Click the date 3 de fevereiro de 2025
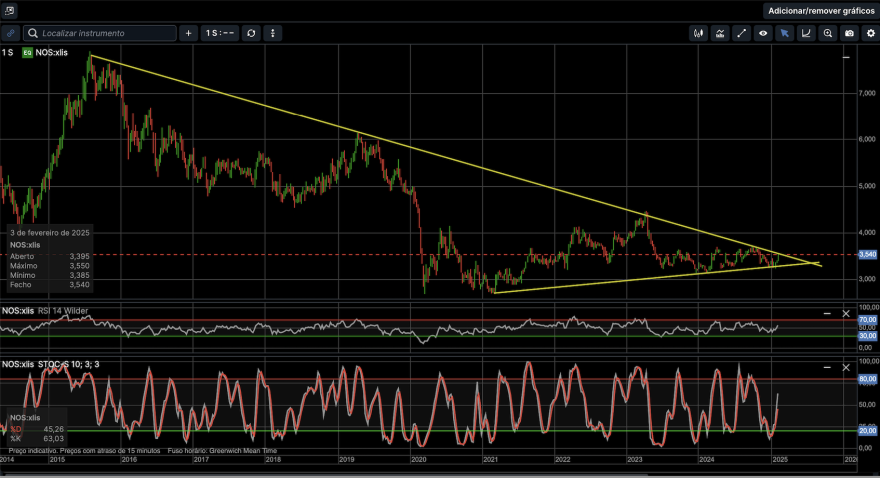The width and height of the screenshot is (880, 478). coord(50,232)
